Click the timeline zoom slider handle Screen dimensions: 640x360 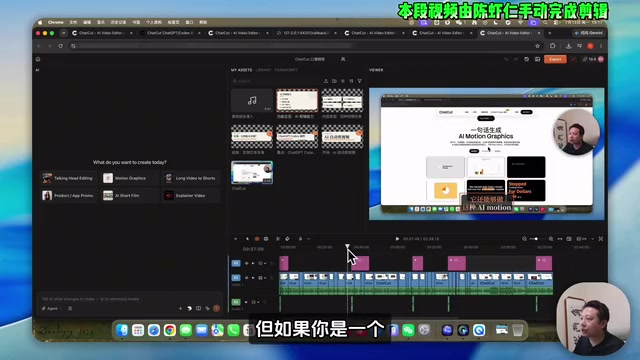tap(536, 239)
